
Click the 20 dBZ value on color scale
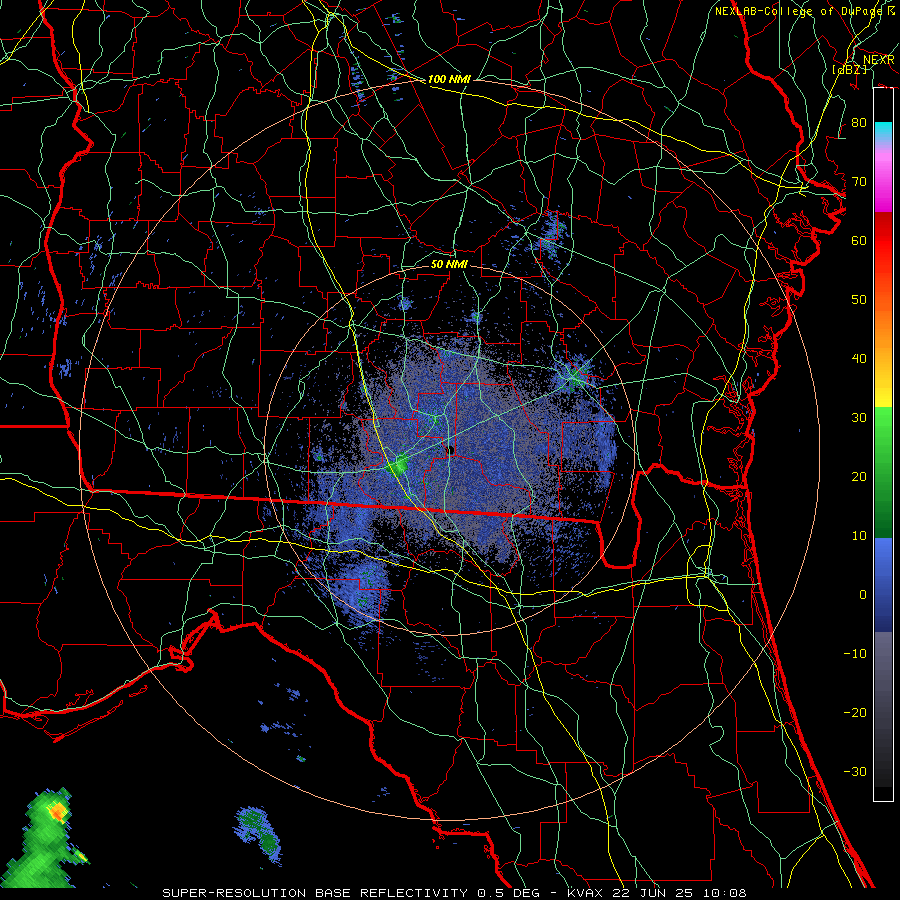pyautogui.click(x=859, y=477)
